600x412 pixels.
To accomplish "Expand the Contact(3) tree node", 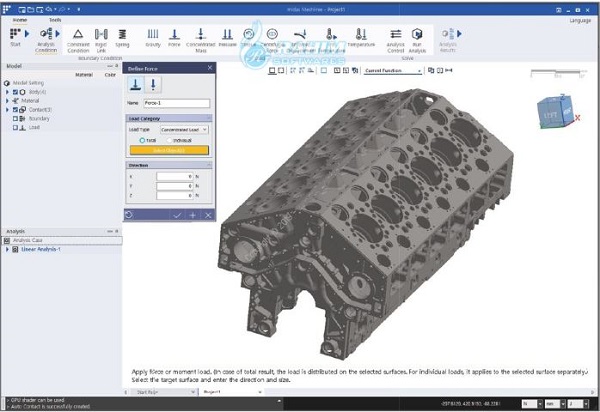I will [7, 110].
